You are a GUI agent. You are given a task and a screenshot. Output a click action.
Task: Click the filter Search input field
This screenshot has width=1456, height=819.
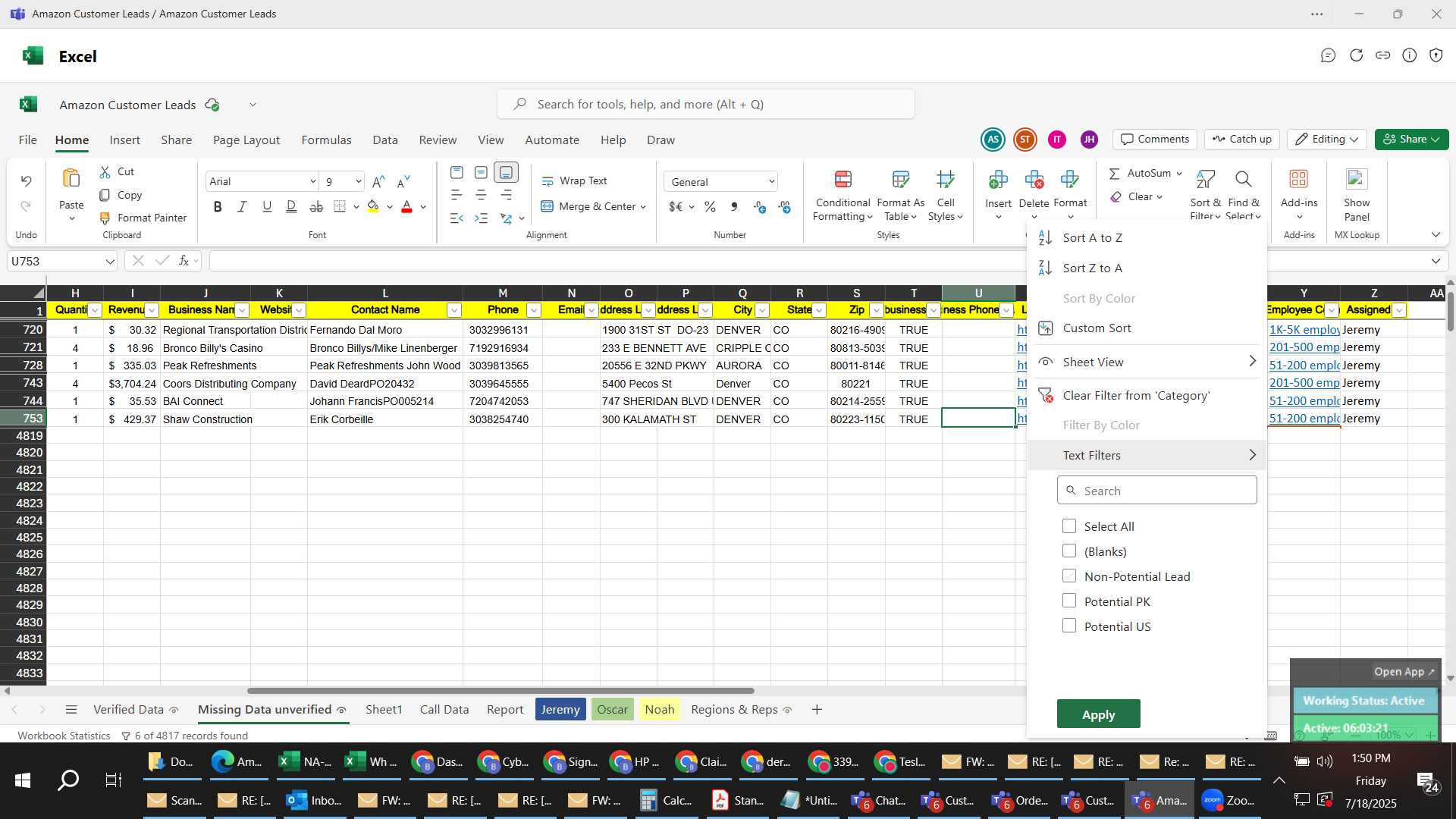pyautogui.click(x=1156, y=491)
